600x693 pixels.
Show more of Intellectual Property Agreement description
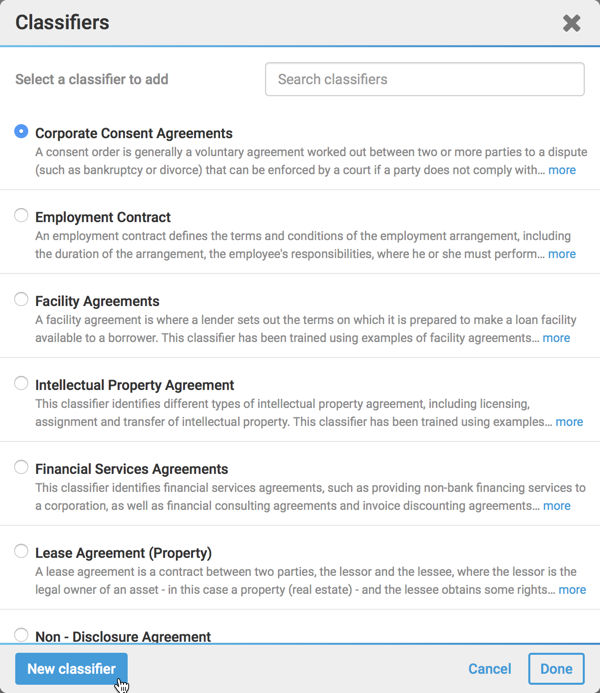[569, 422]
